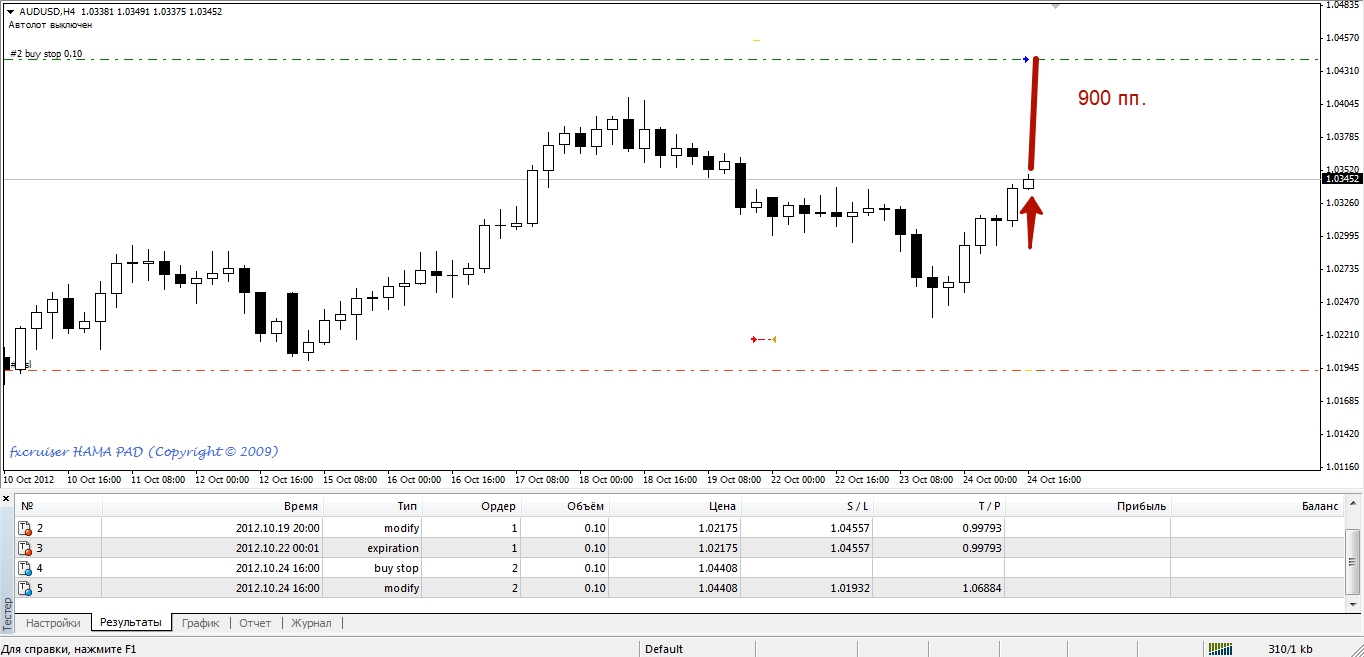Select the Результаты tab
The image size is (1364, 657).
pyautogui.click(x=130, y=622)
